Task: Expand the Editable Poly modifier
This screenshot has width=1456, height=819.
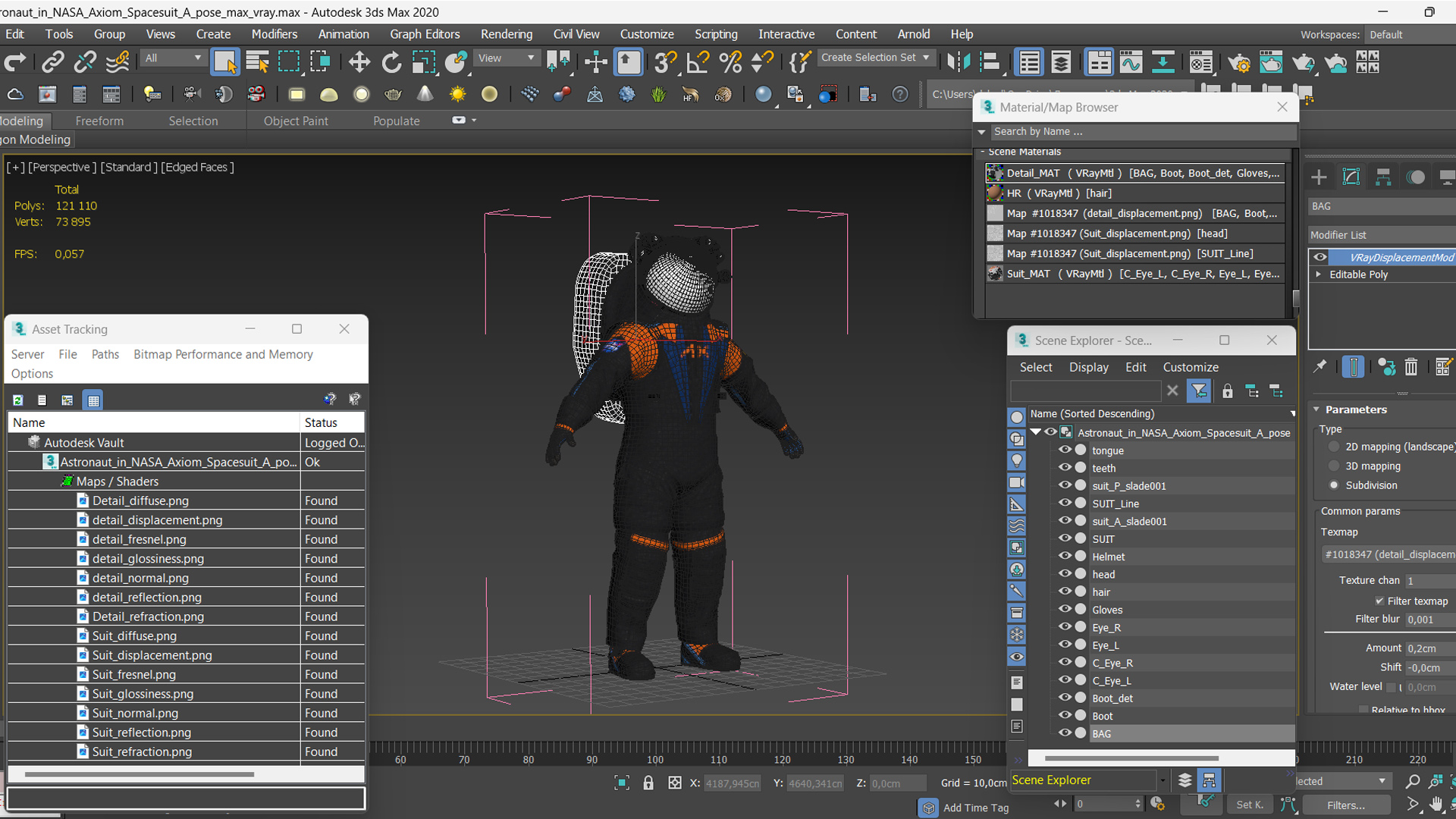Action: [x=1319, y=275]
